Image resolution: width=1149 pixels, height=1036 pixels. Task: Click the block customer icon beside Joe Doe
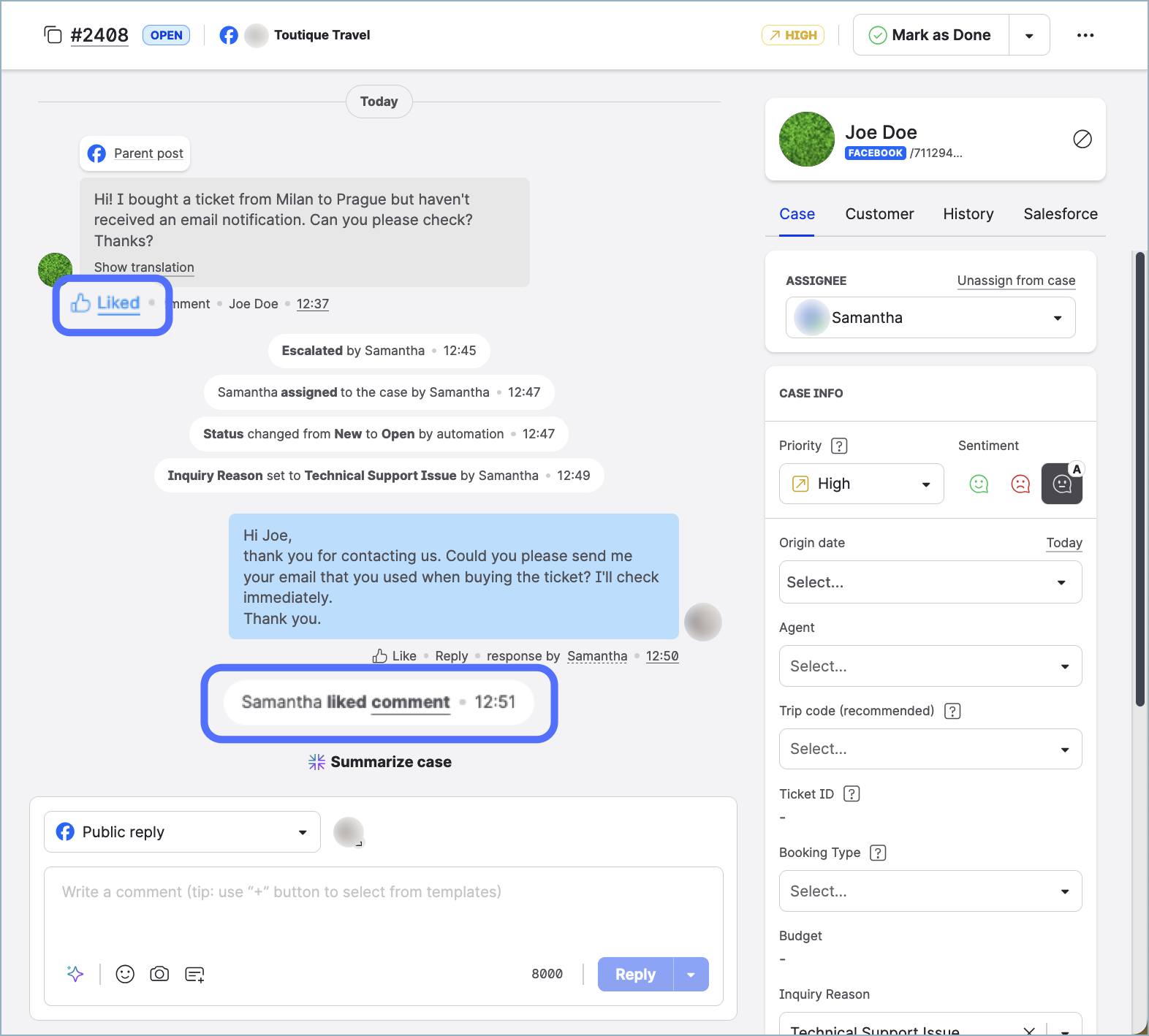1082,139
